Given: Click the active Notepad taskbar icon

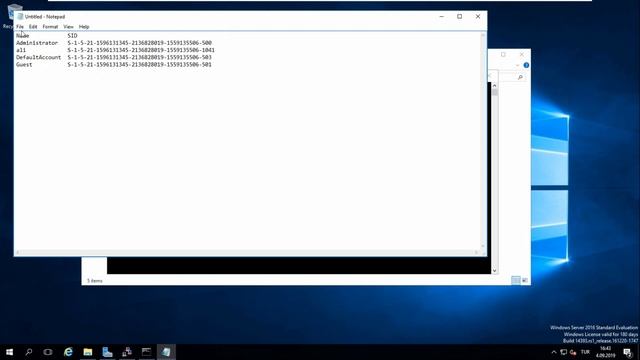Looking at the screenshot, I should [x=166, y=352].
